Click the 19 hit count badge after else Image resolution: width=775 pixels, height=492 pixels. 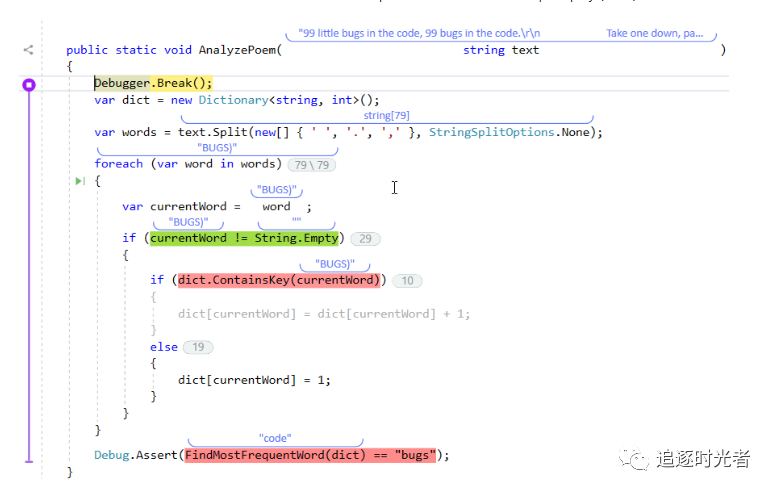198,347
